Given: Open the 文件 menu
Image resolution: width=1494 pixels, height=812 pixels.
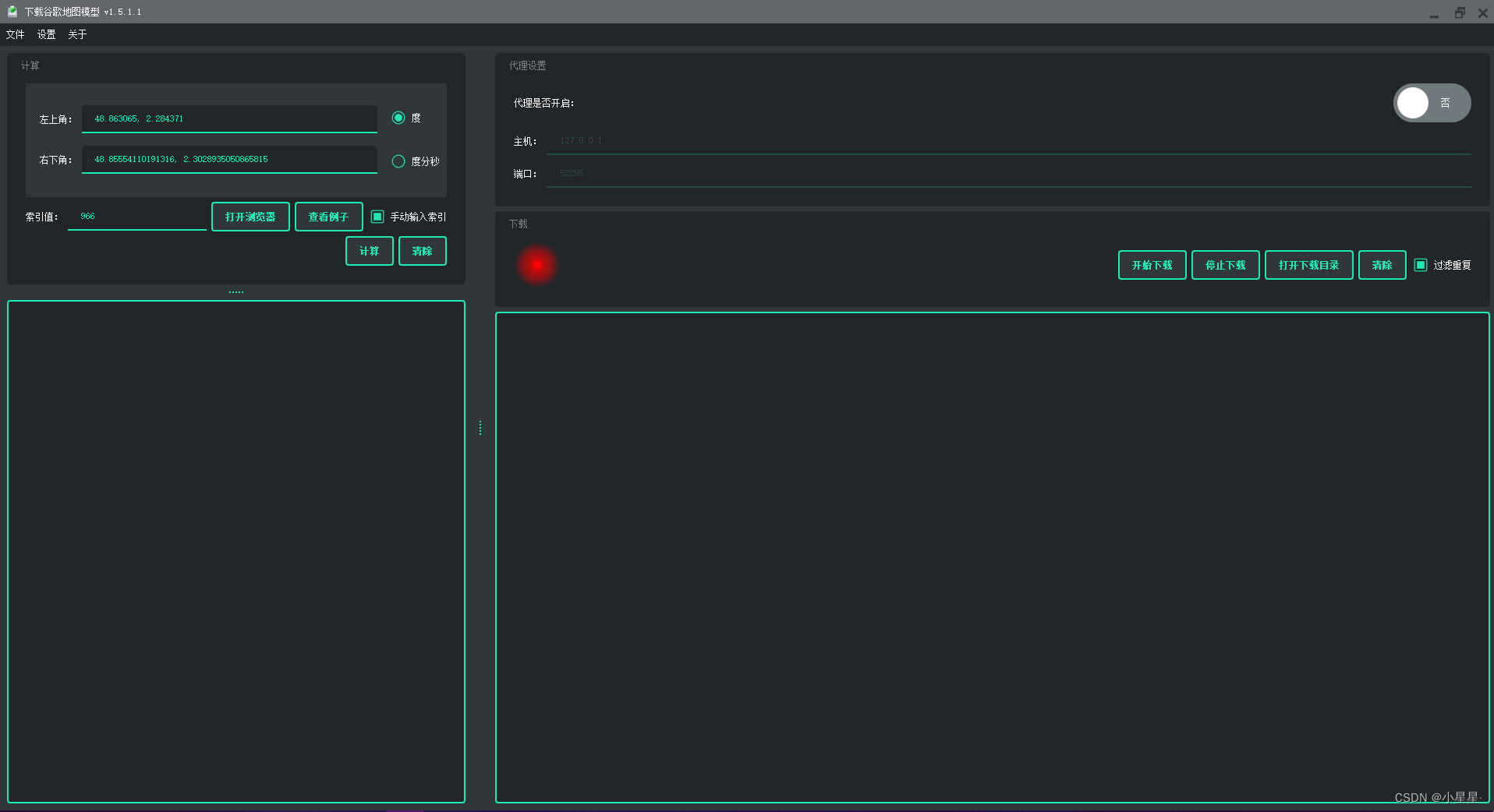Looking at the screenshot, I should click(15, 34).
